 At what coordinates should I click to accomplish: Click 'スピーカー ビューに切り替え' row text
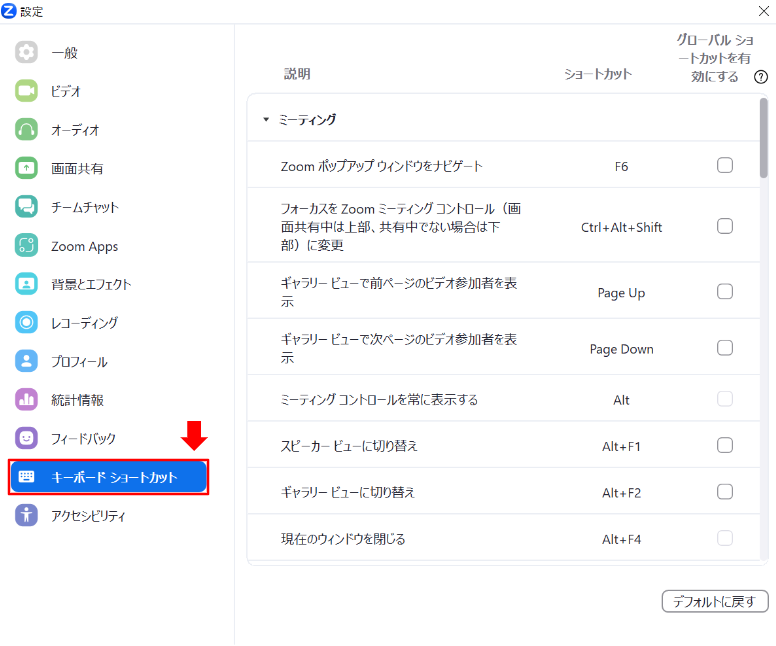(x=349, y=446)
